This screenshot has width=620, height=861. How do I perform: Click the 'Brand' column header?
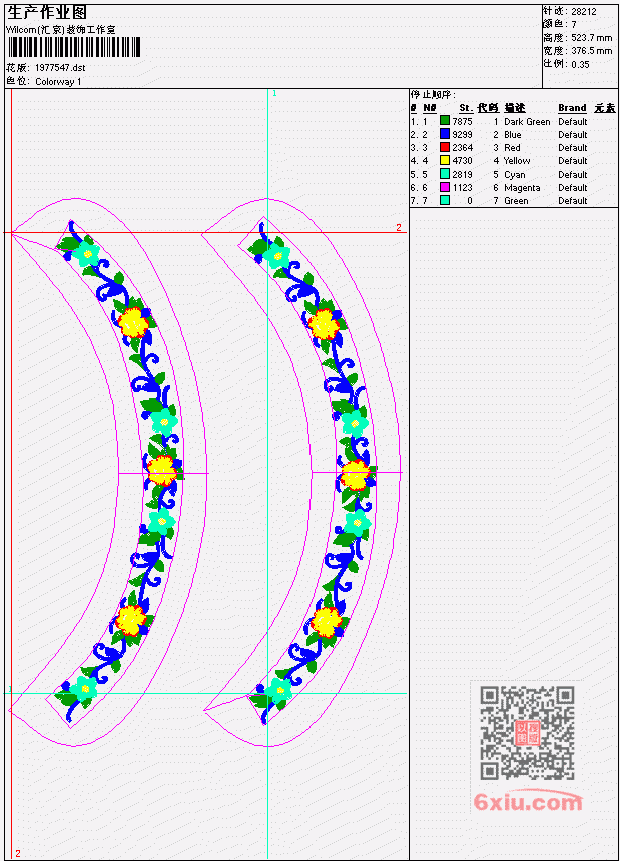click(x=572, y=108)
